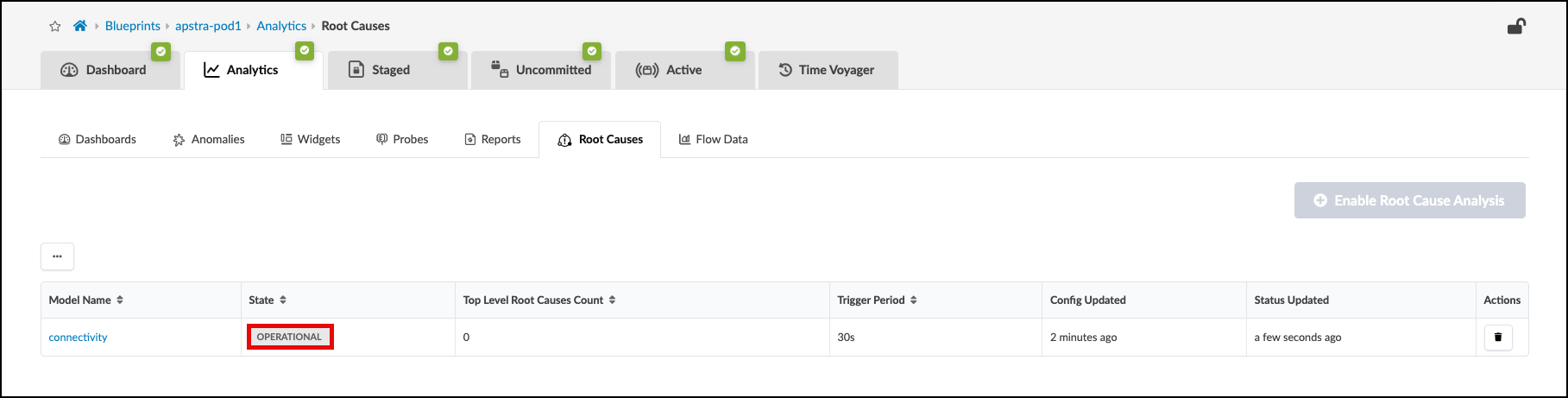The image size is (1568, 398).
Task: Sort table by Model Name column
Action: pos(120,300)
